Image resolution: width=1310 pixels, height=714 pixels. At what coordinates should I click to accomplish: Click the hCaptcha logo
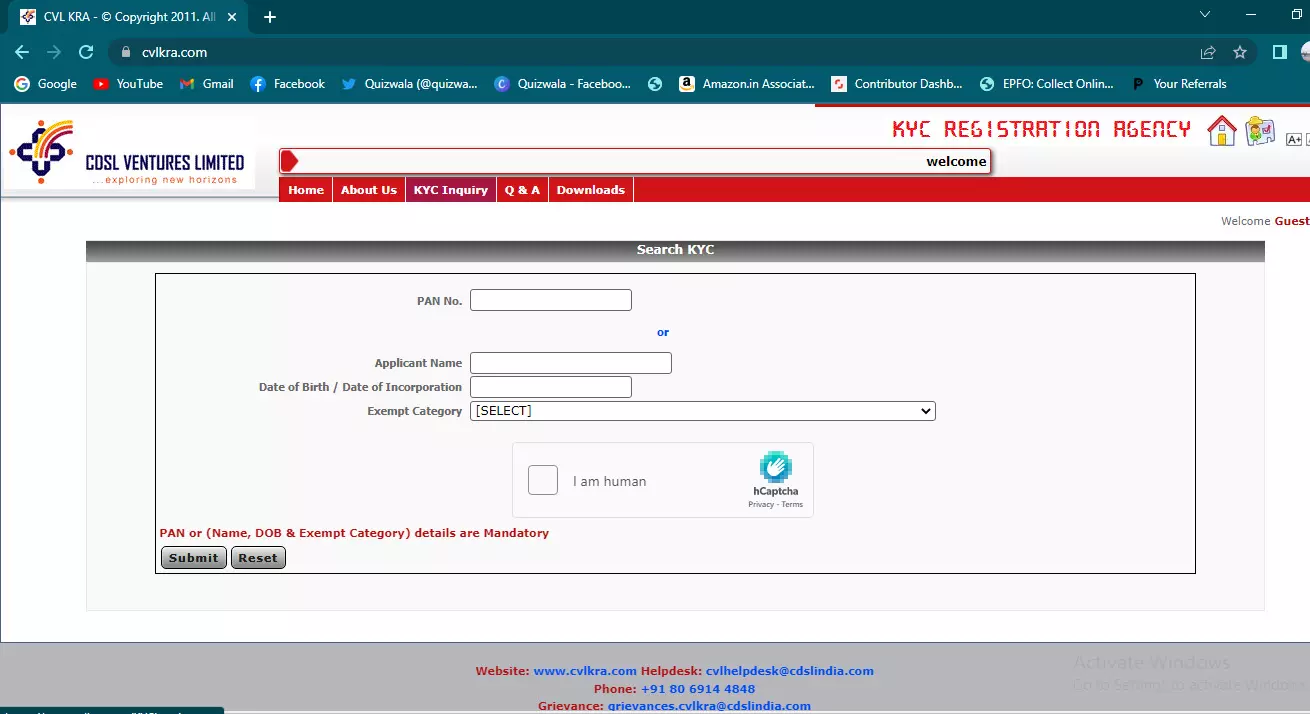775,470
